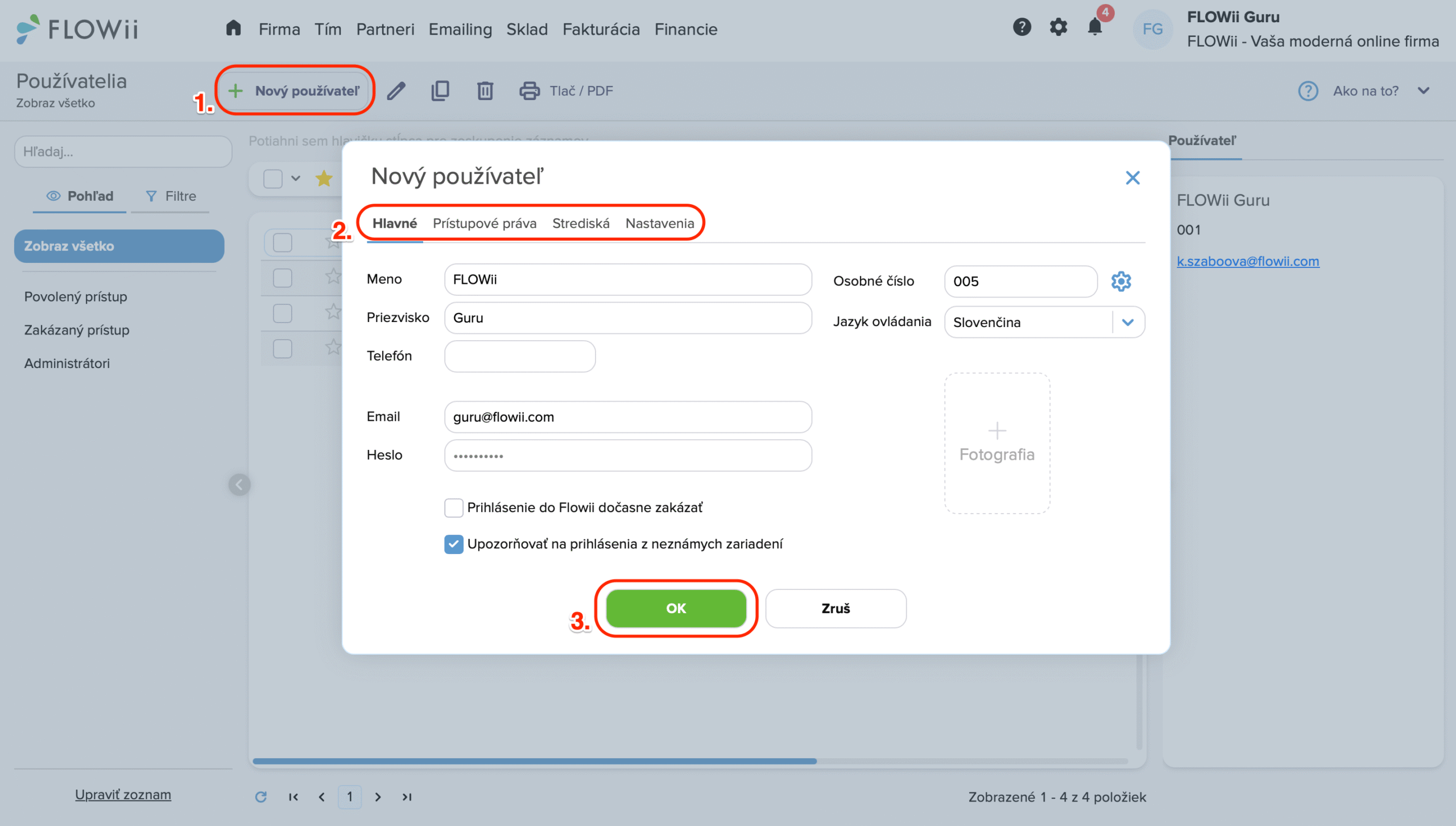Click the horizontal scrollbar of the list
Screen dimensions: 1456x826
(x=535, y=761)
